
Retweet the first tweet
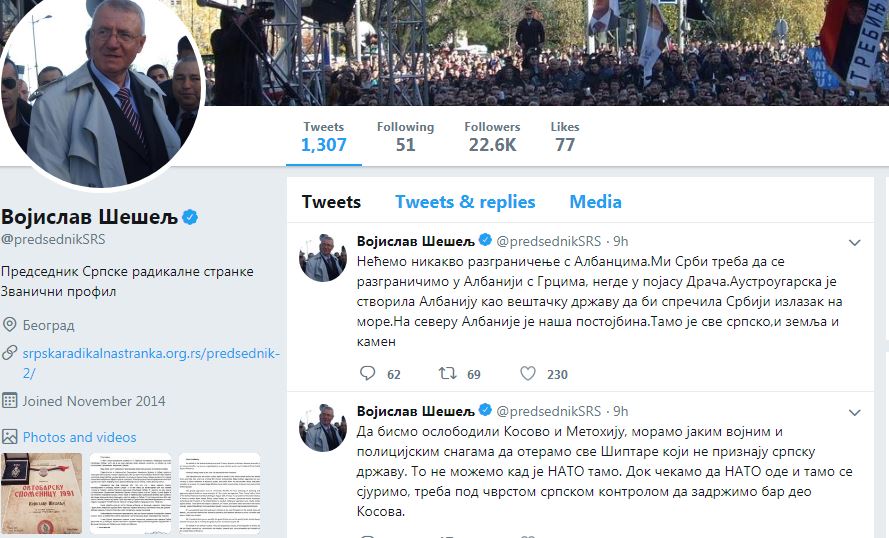point(448,374)
